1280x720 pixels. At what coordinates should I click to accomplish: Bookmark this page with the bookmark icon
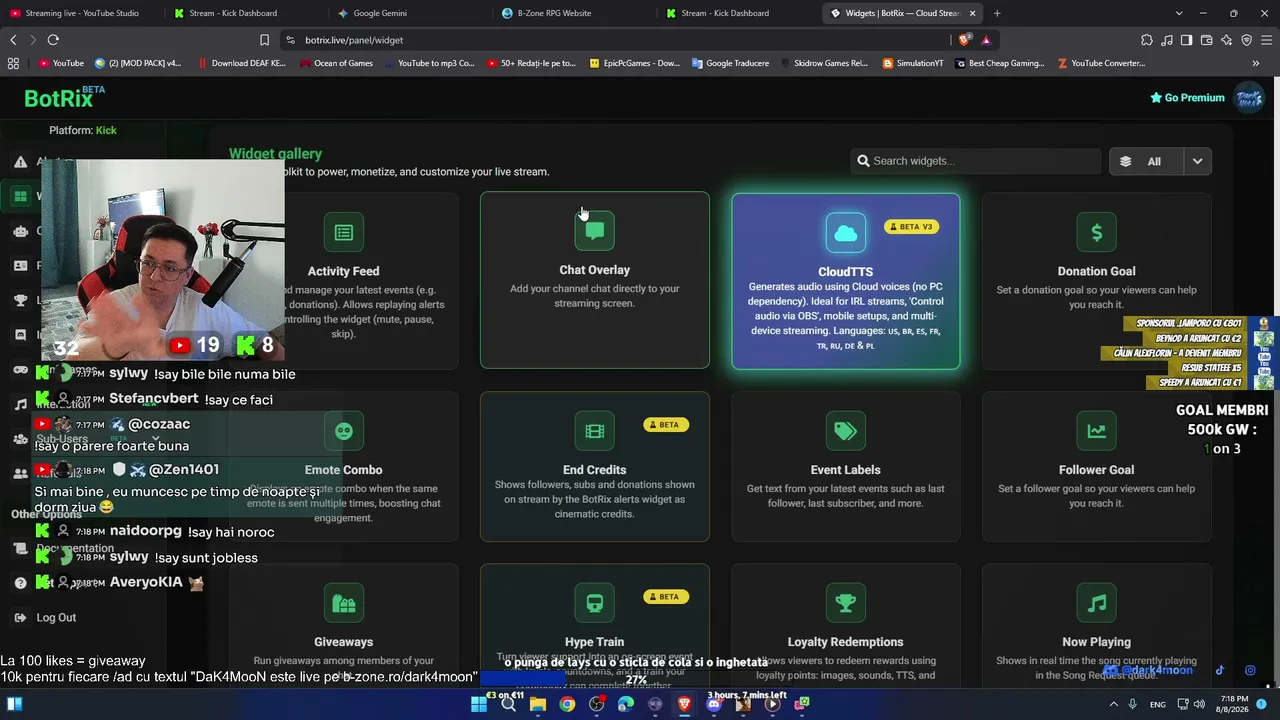click(x=264, y=40)
